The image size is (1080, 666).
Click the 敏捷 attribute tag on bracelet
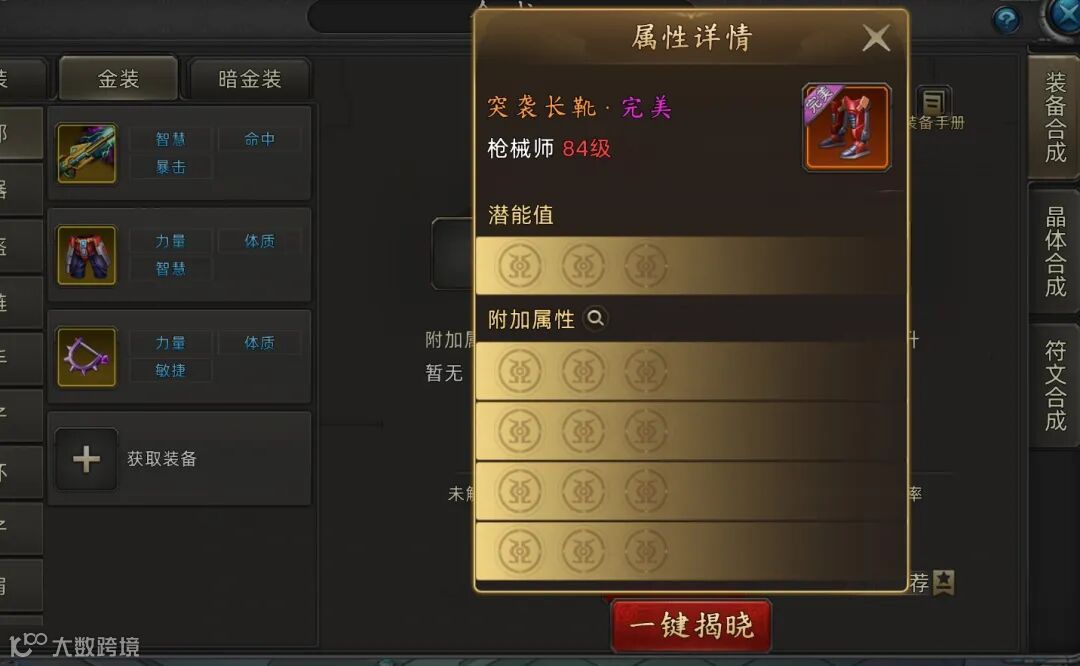171,370
